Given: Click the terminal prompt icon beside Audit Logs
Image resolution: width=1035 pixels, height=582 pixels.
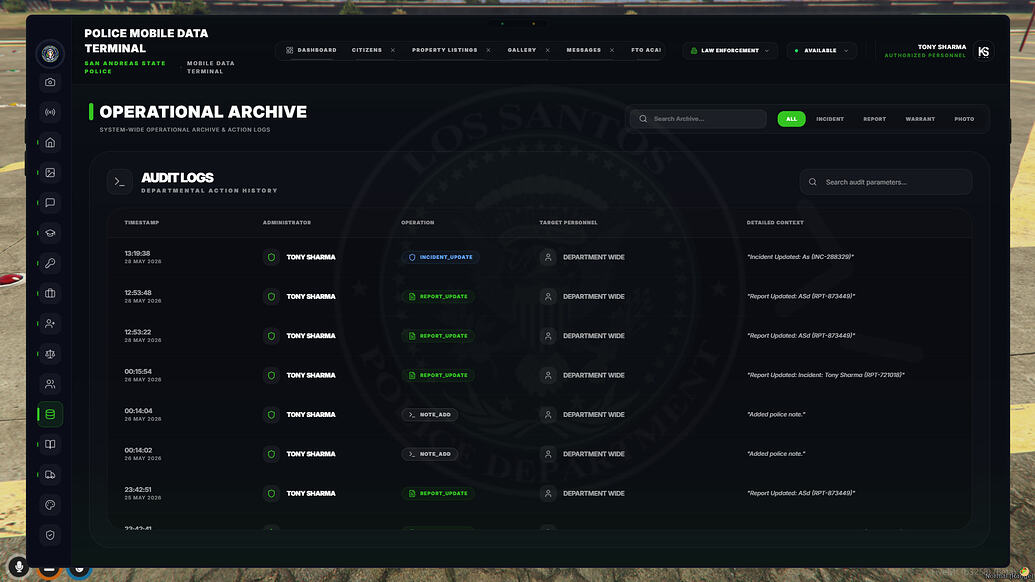Looking at the screenshot, I should click(x=119, y=182).
